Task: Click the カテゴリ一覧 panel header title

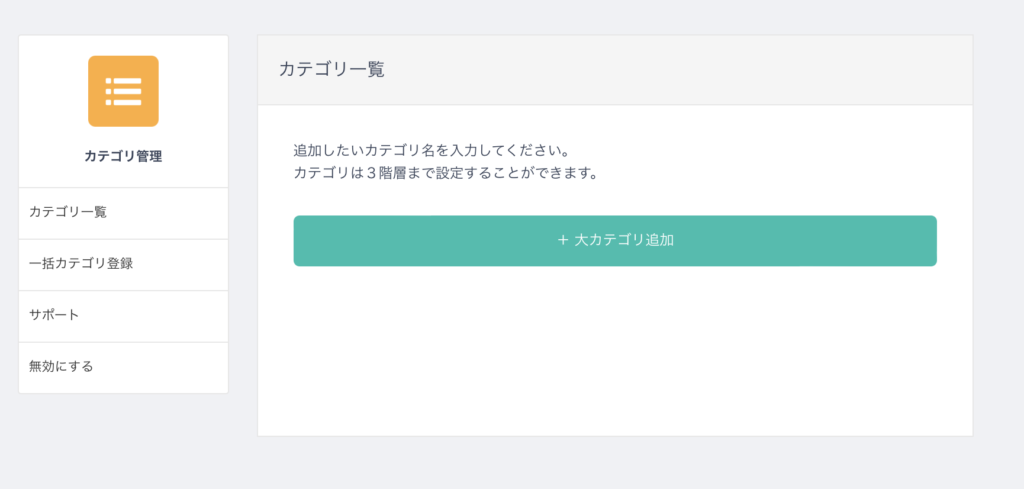Action: click(332, 69)
